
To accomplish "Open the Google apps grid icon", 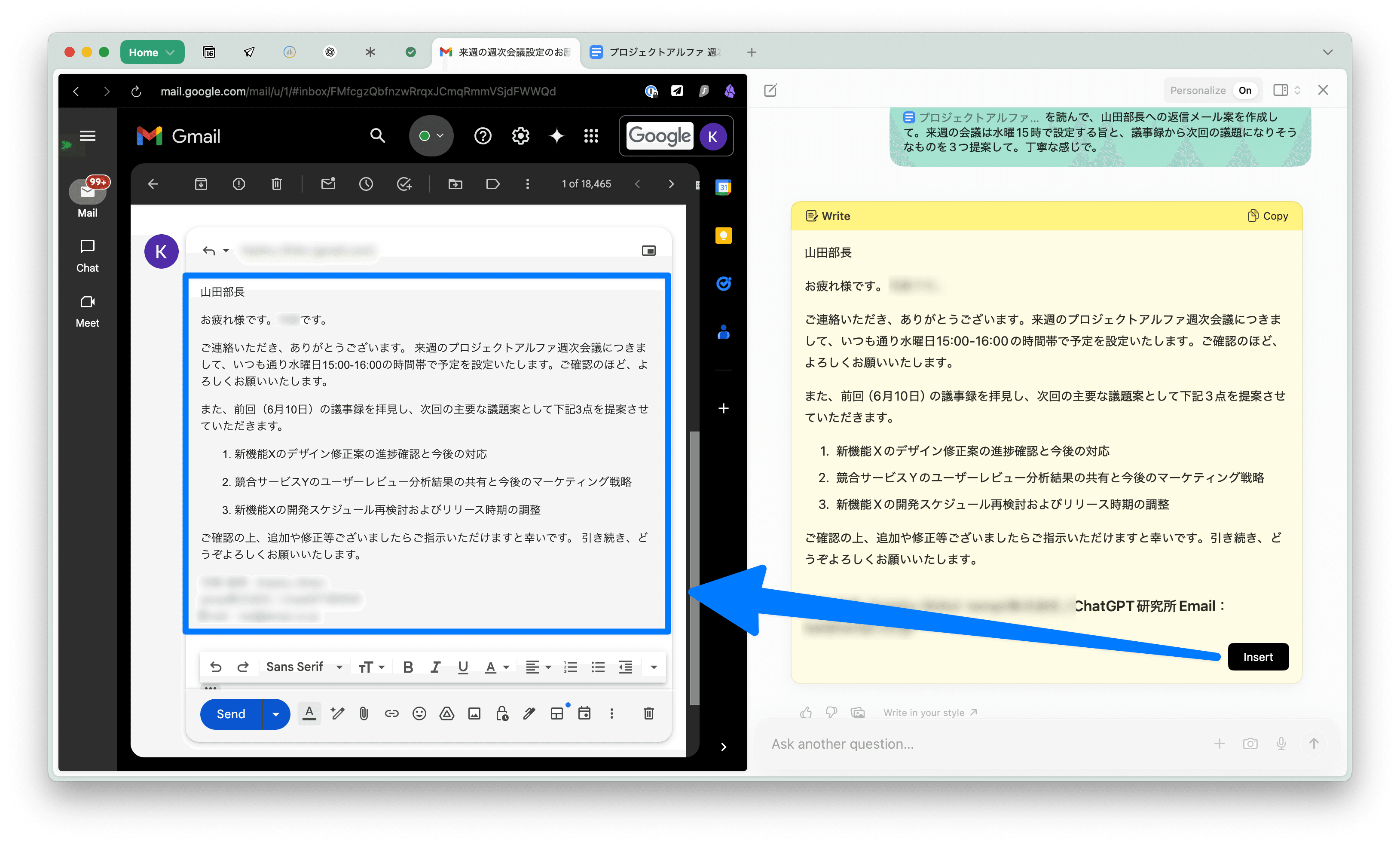I will (x=591, y=136).
